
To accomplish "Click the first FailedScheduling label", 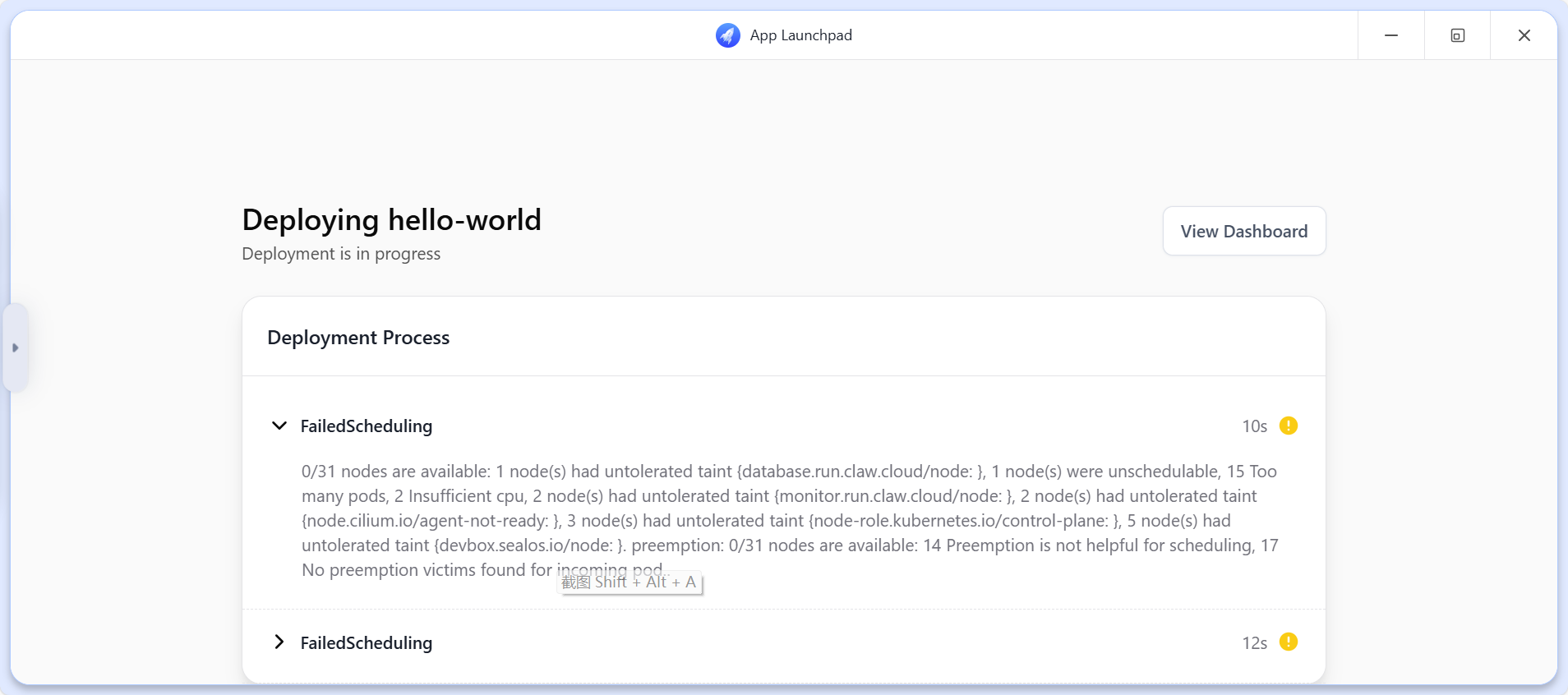I will (x=367, y=426).
